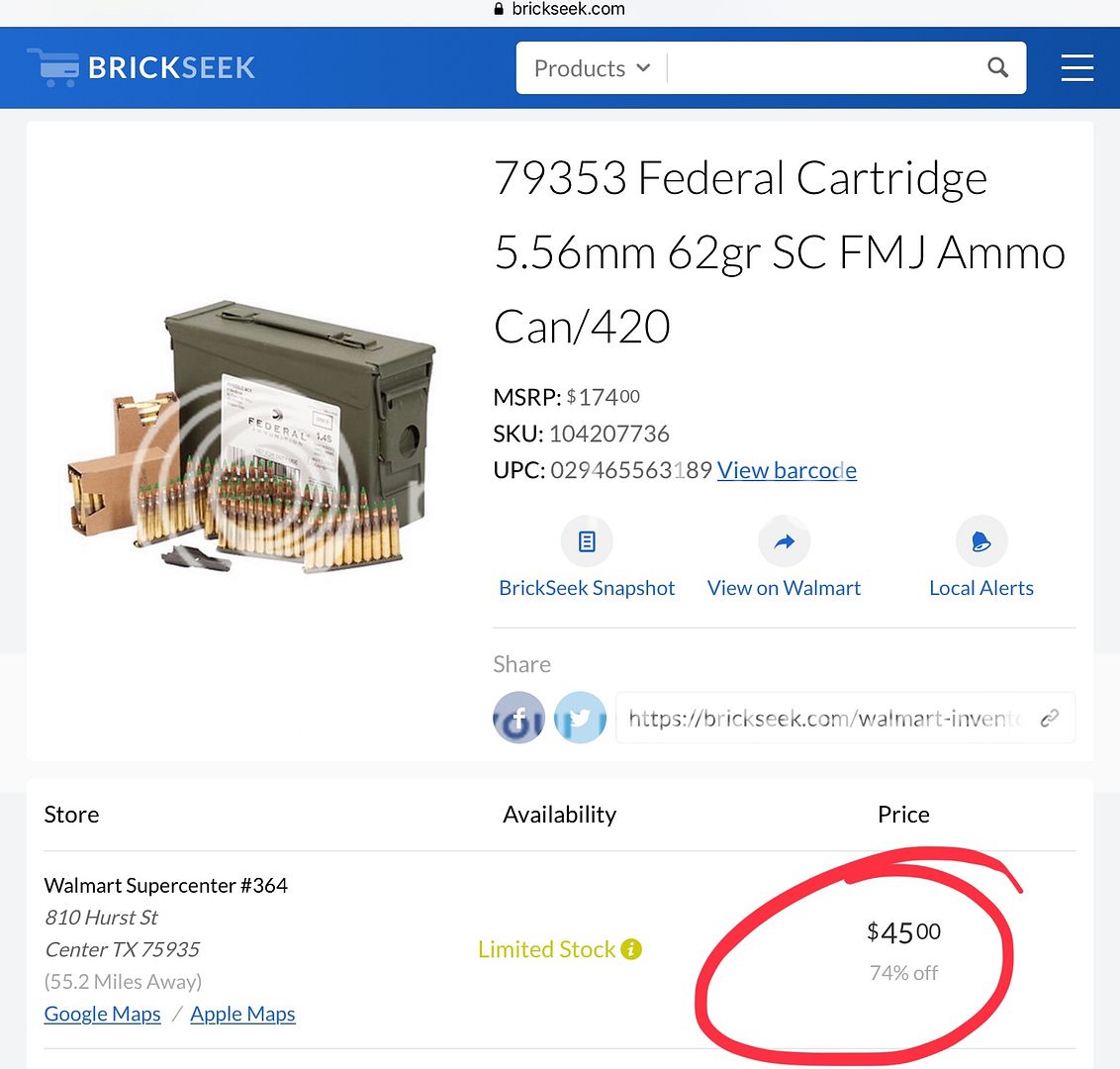
Task: Click the View on Walmart arrow icon
Action: click(784, 540)
